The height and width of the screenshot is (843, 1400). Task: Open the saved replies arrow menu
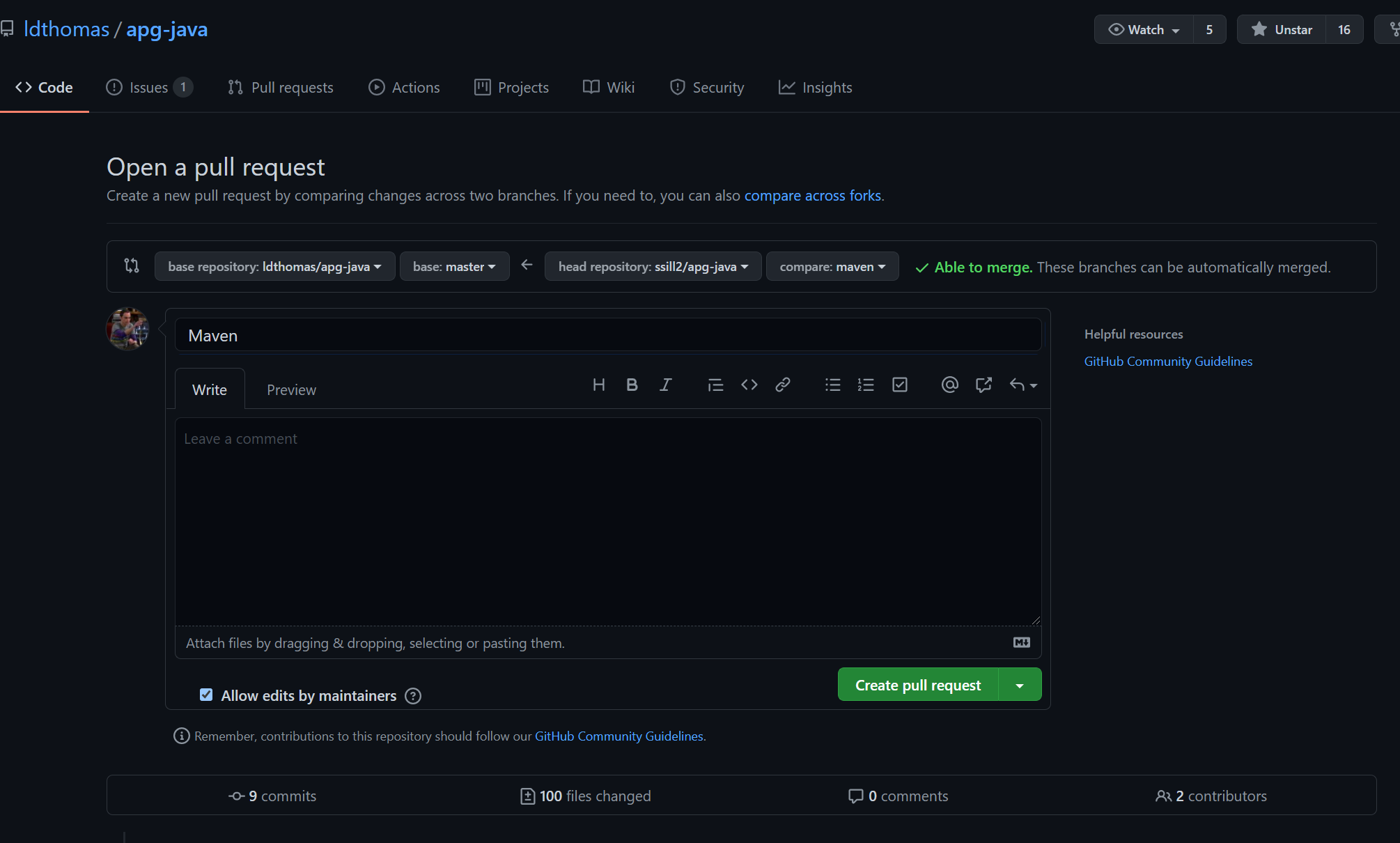tap(1023, 385)
